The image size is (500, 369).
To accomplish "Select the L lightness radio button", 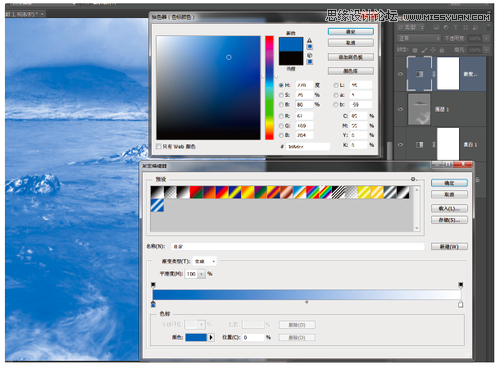I will coord(336,85).
